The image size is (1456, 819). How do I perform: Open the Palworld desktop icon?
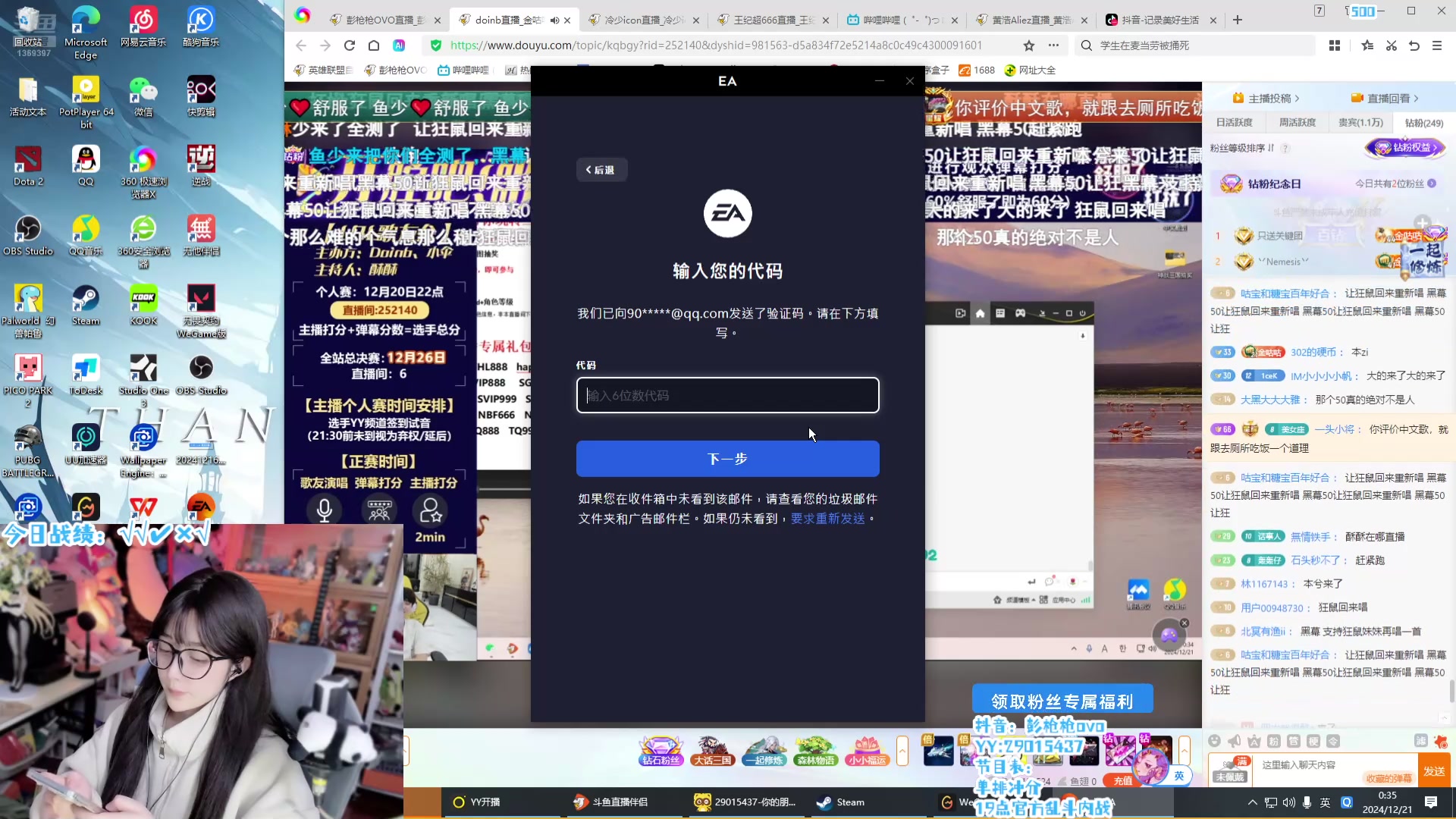[28, 311]
